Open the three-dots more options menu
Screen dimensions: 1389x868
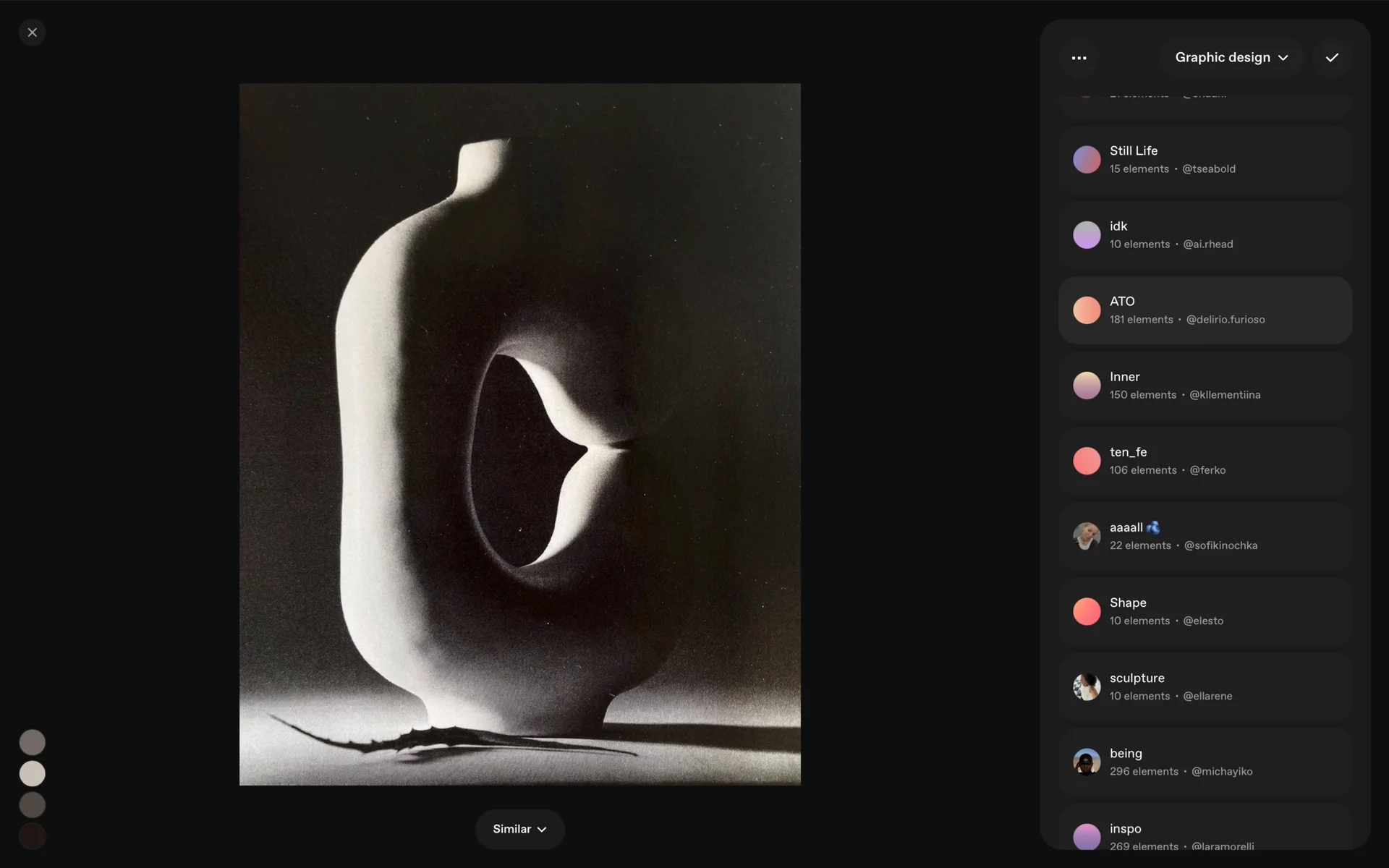coord(1079,58)
